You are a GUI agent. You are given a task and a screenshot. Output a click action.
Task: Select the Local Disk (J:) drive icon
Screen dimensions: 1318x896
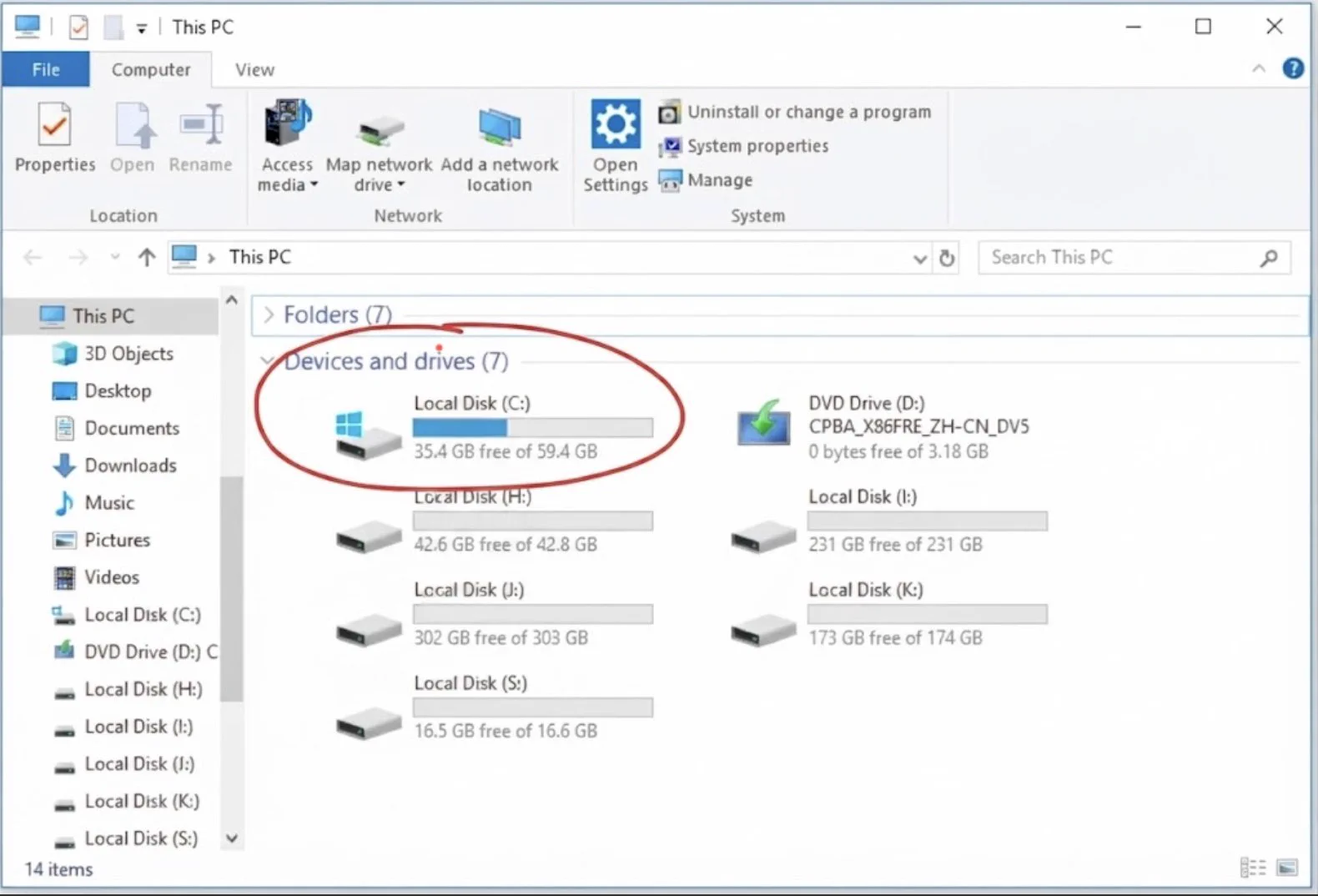point(369,628)
